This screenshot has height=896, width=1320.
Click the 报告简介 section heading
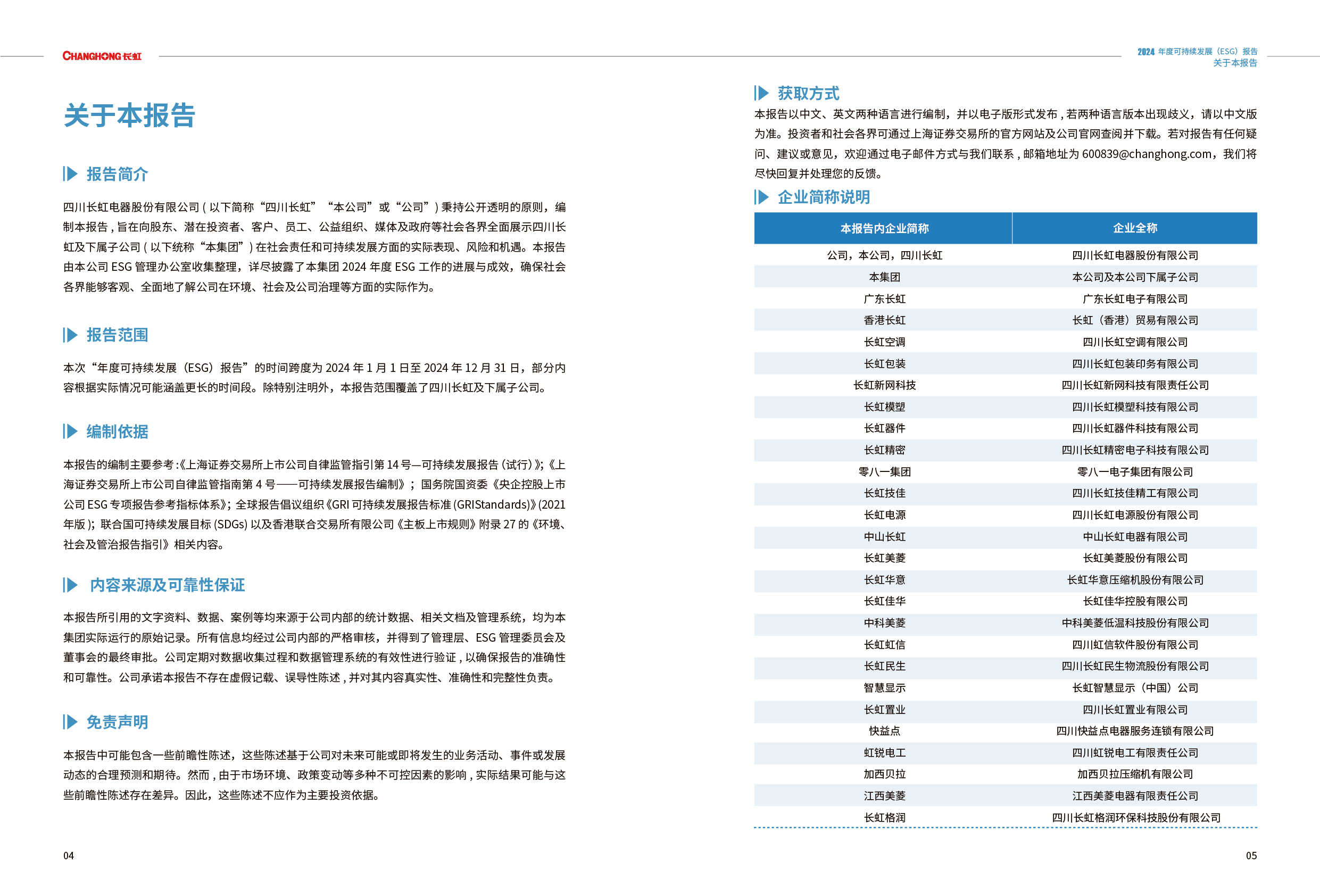[117, 174]
